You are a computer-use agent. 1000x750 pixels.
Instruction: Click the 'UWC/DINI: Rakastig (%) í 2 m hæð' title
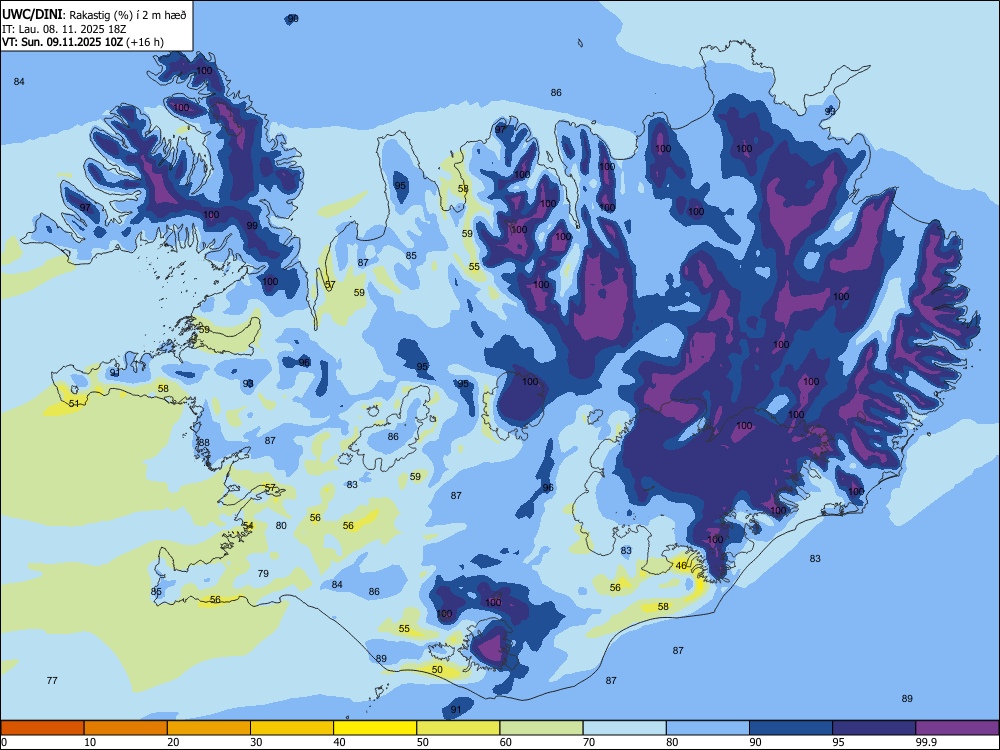tap(94, 15)
